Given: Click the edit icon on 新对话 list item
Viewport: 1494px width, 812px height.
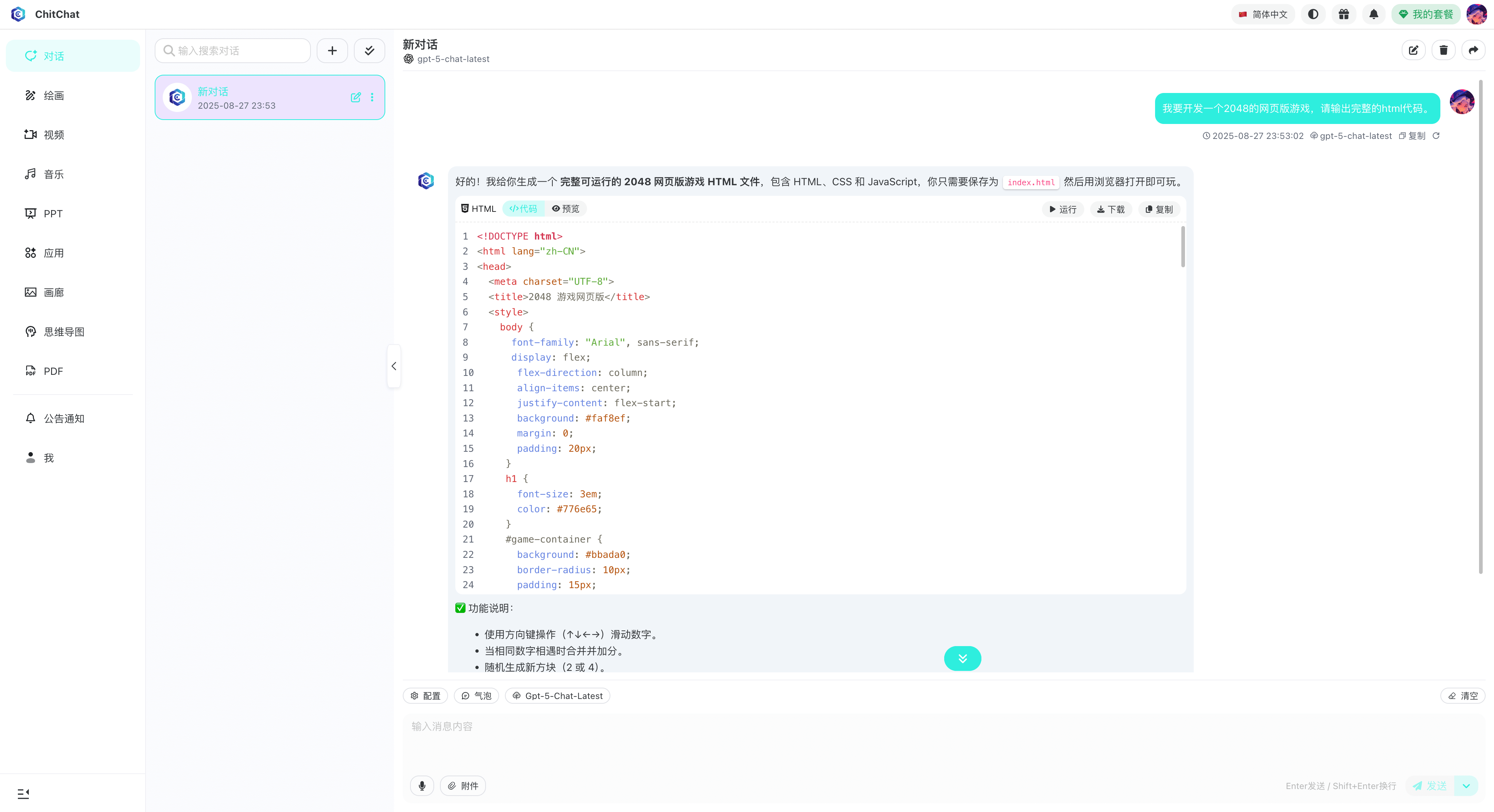Looking at the screenshot, I should (355, 97).
